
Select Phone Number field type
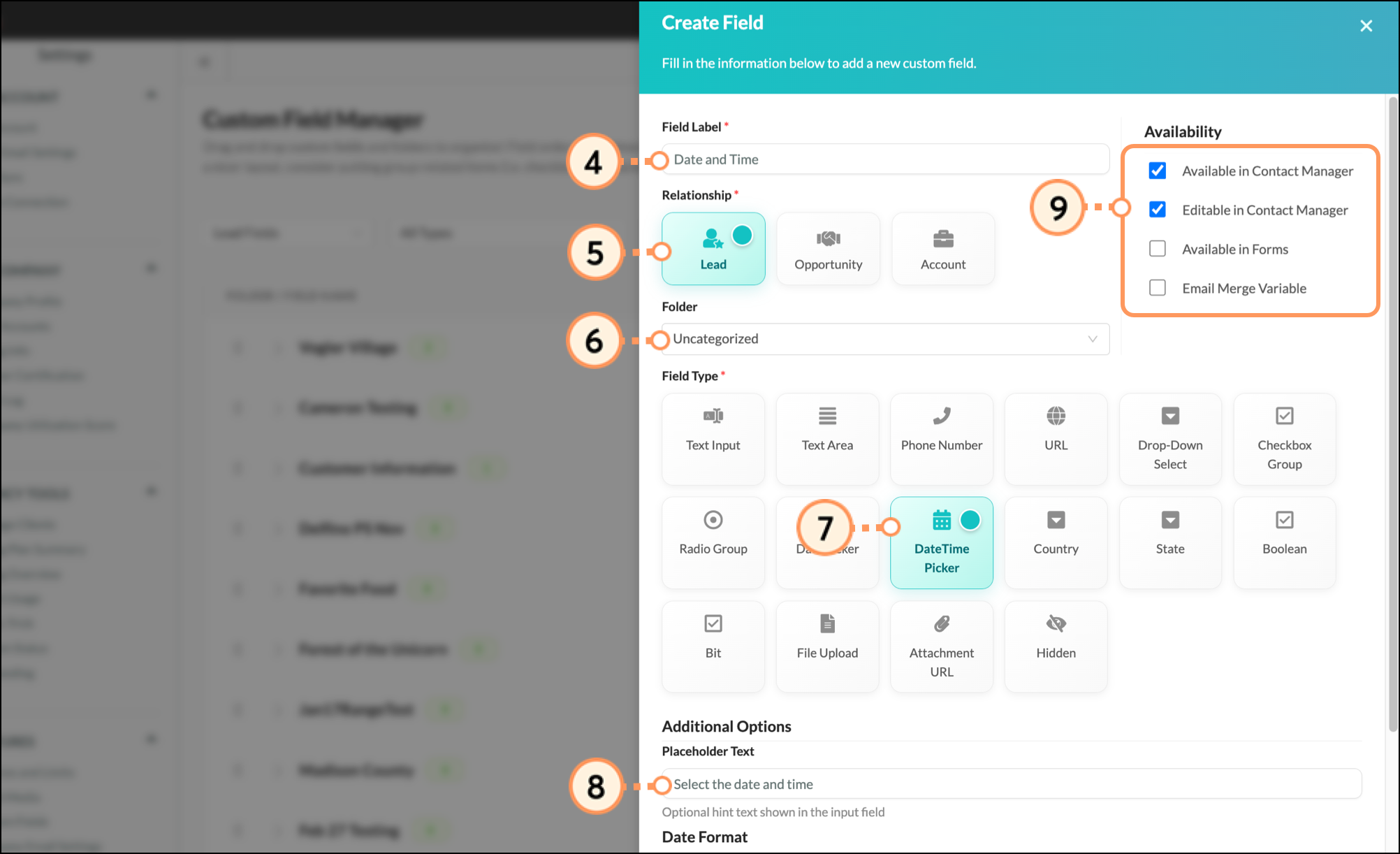click(x=942, y=439)
